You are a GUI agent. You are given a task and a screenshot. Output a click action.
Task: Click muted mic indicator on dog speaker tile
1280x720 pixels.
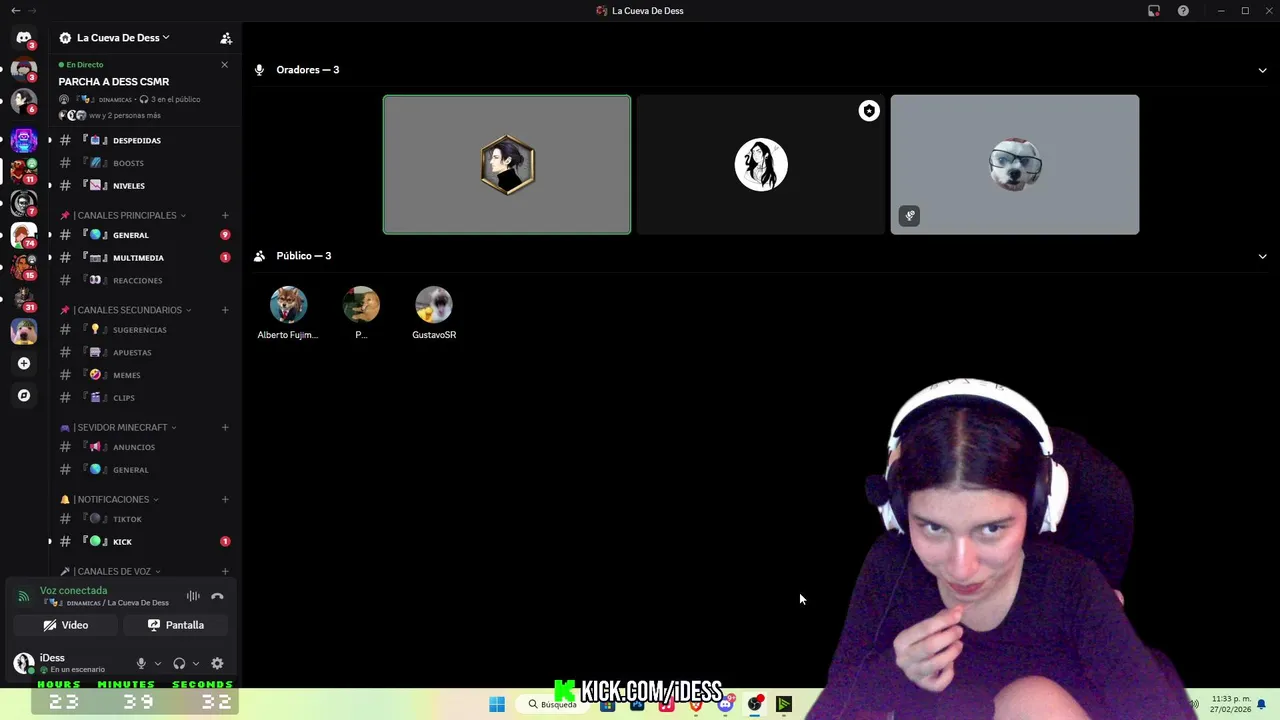(909, 215)
